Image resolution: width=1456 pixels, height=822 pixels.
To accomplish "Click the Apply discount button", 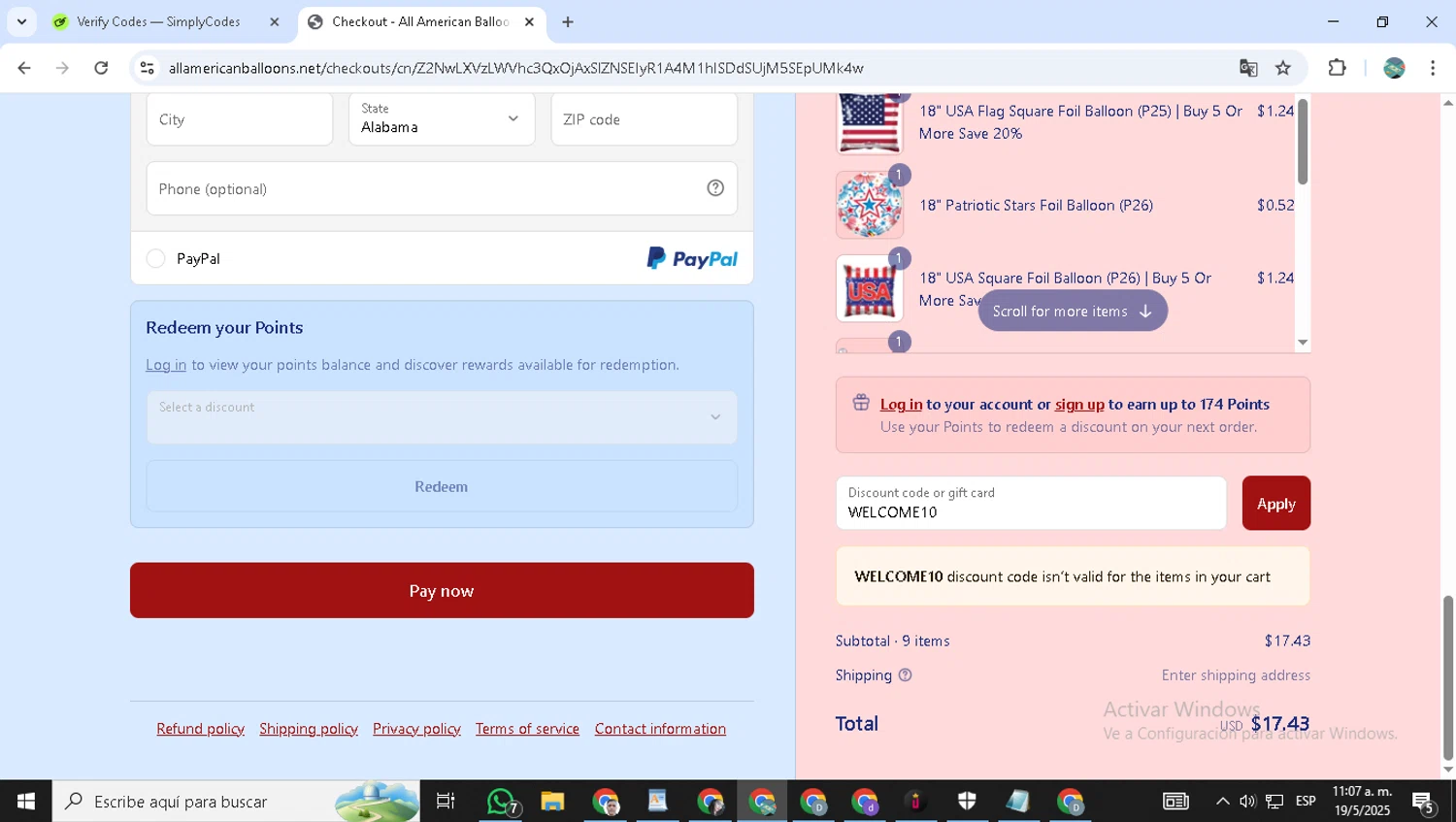I will 1276,503.
